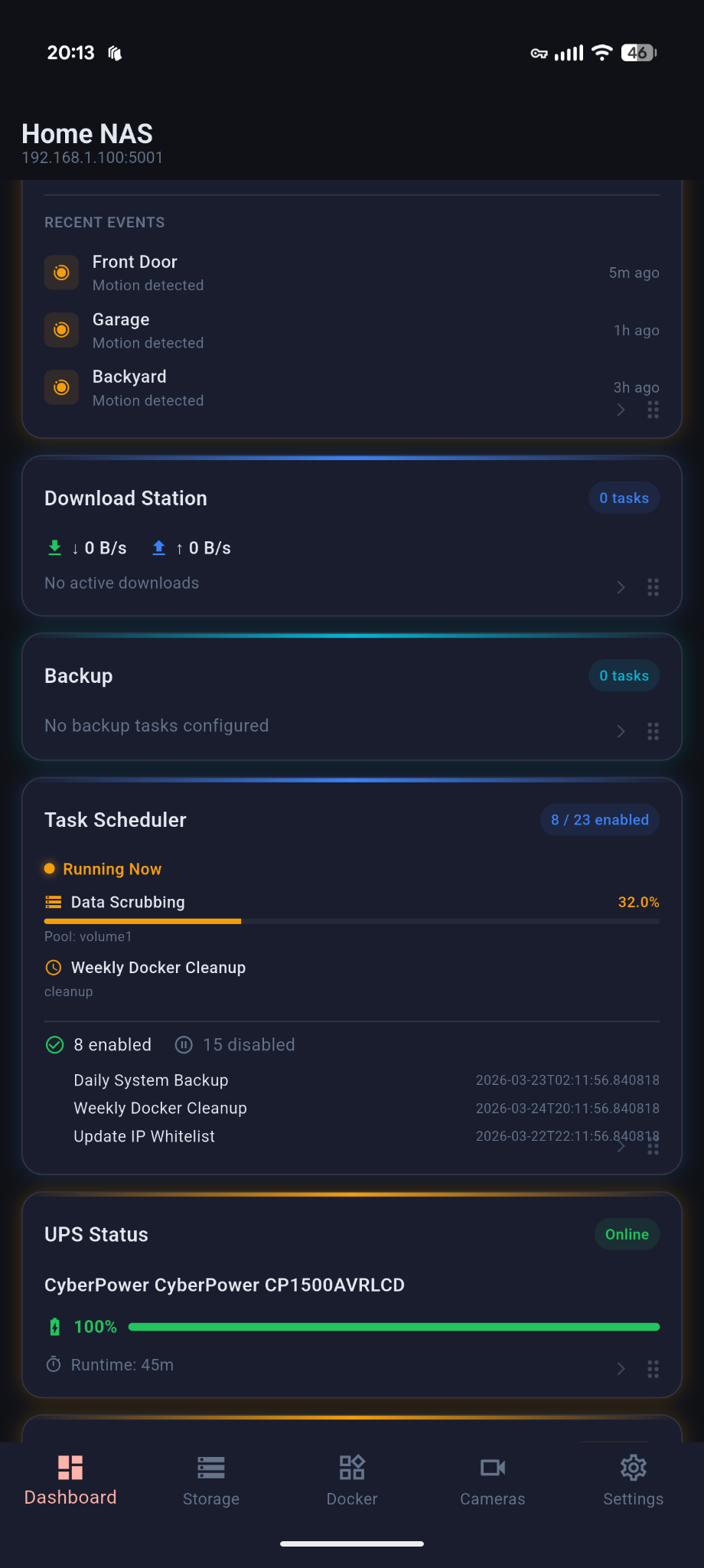Viewport: 704px width, 1568px height.
Task: Click the green checkmark beside 8 enabled
Action: point(54,1044)
